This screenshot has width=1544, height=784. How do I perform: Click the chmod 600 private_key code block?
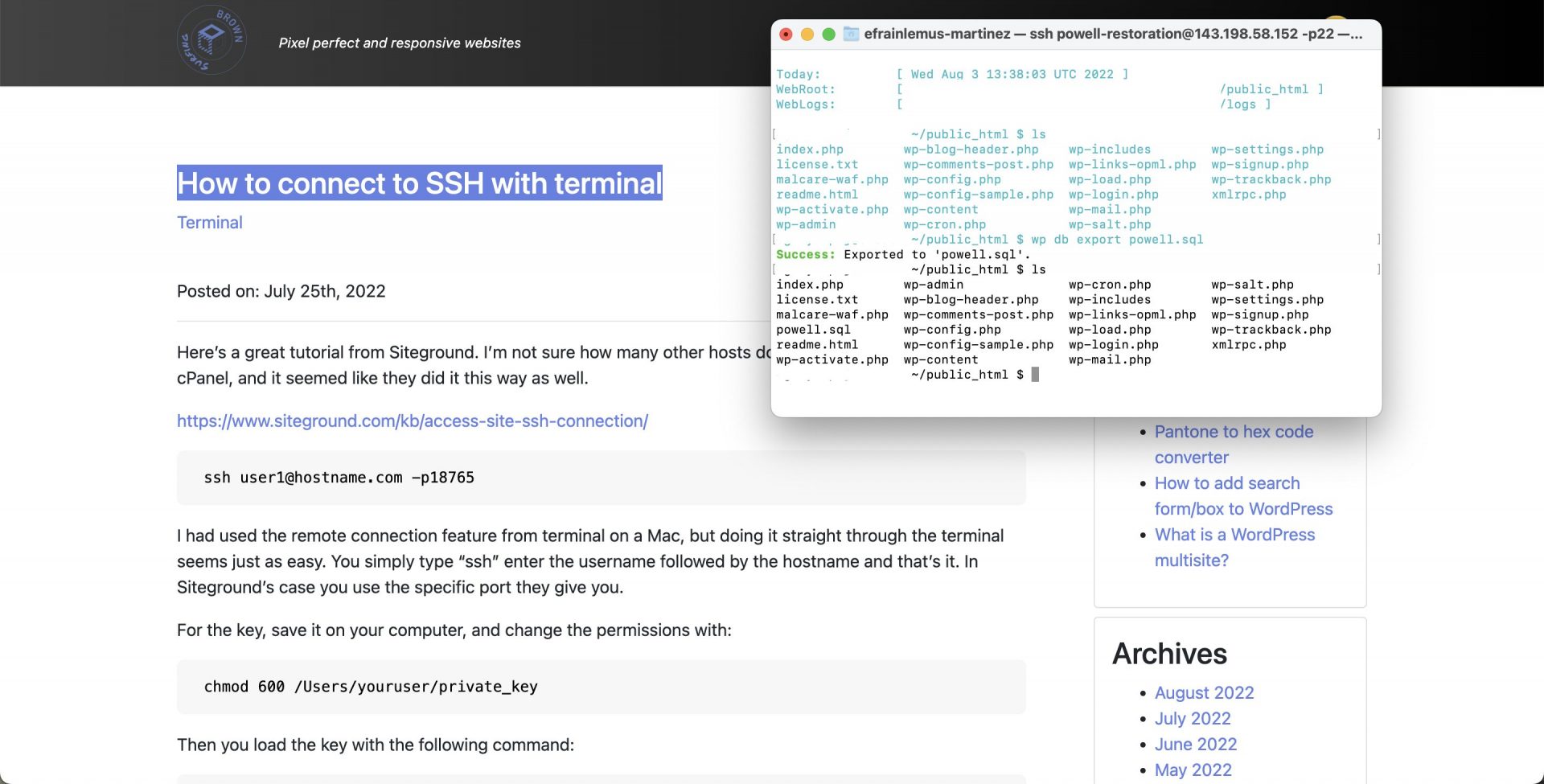[x=602, y=687]
